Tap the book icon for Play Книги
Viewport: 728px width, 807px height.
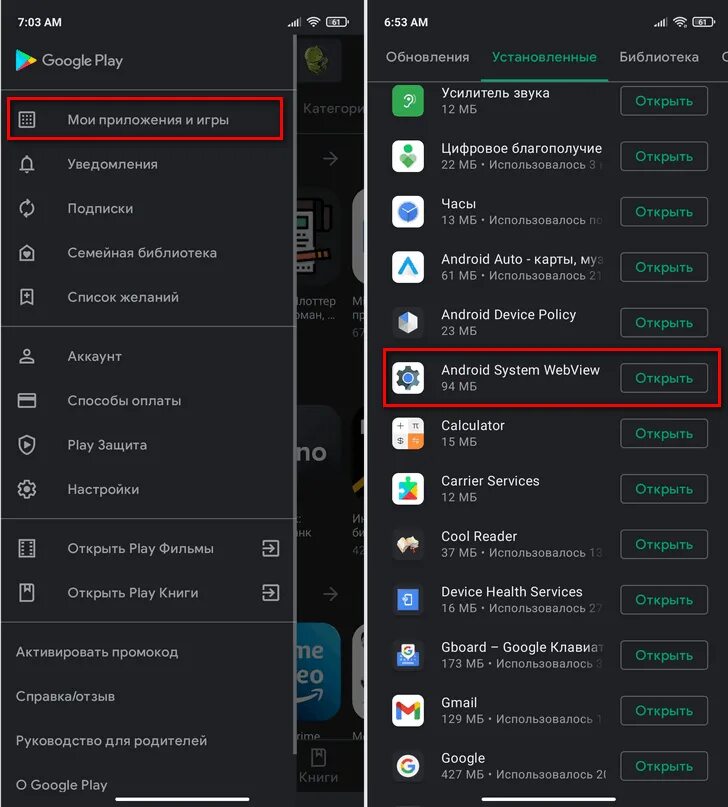pos(27,592)
